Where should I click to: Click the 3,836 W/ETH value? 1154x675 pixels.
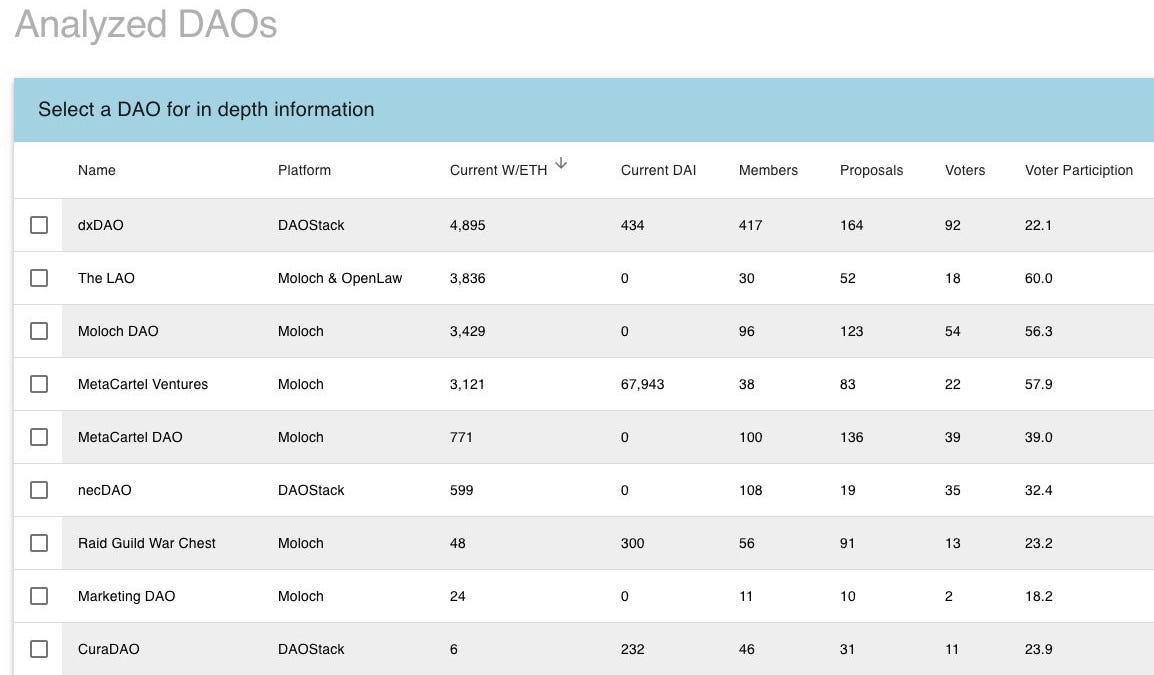[x=467, y=278]
